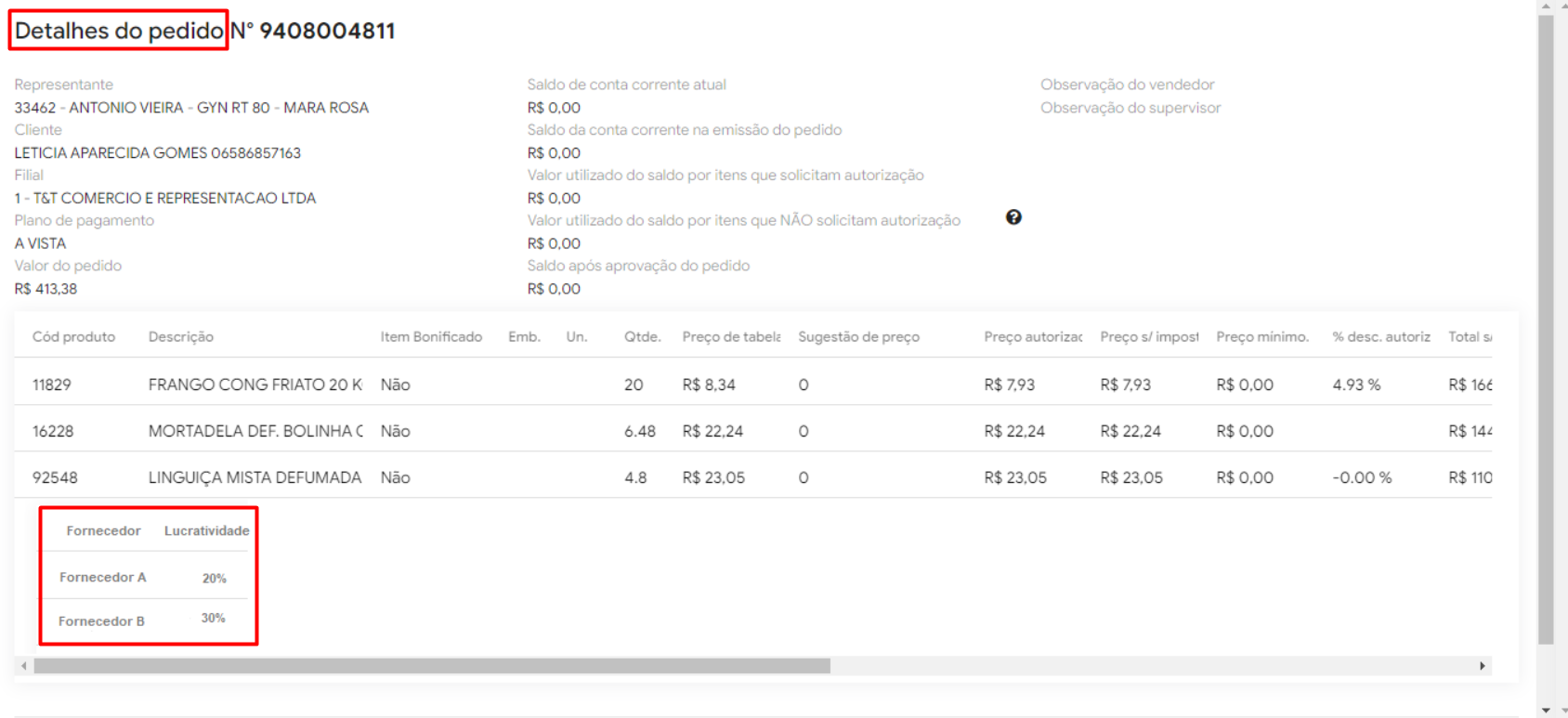
Task: Click the Descrição column header
Action: pos(181,337)
